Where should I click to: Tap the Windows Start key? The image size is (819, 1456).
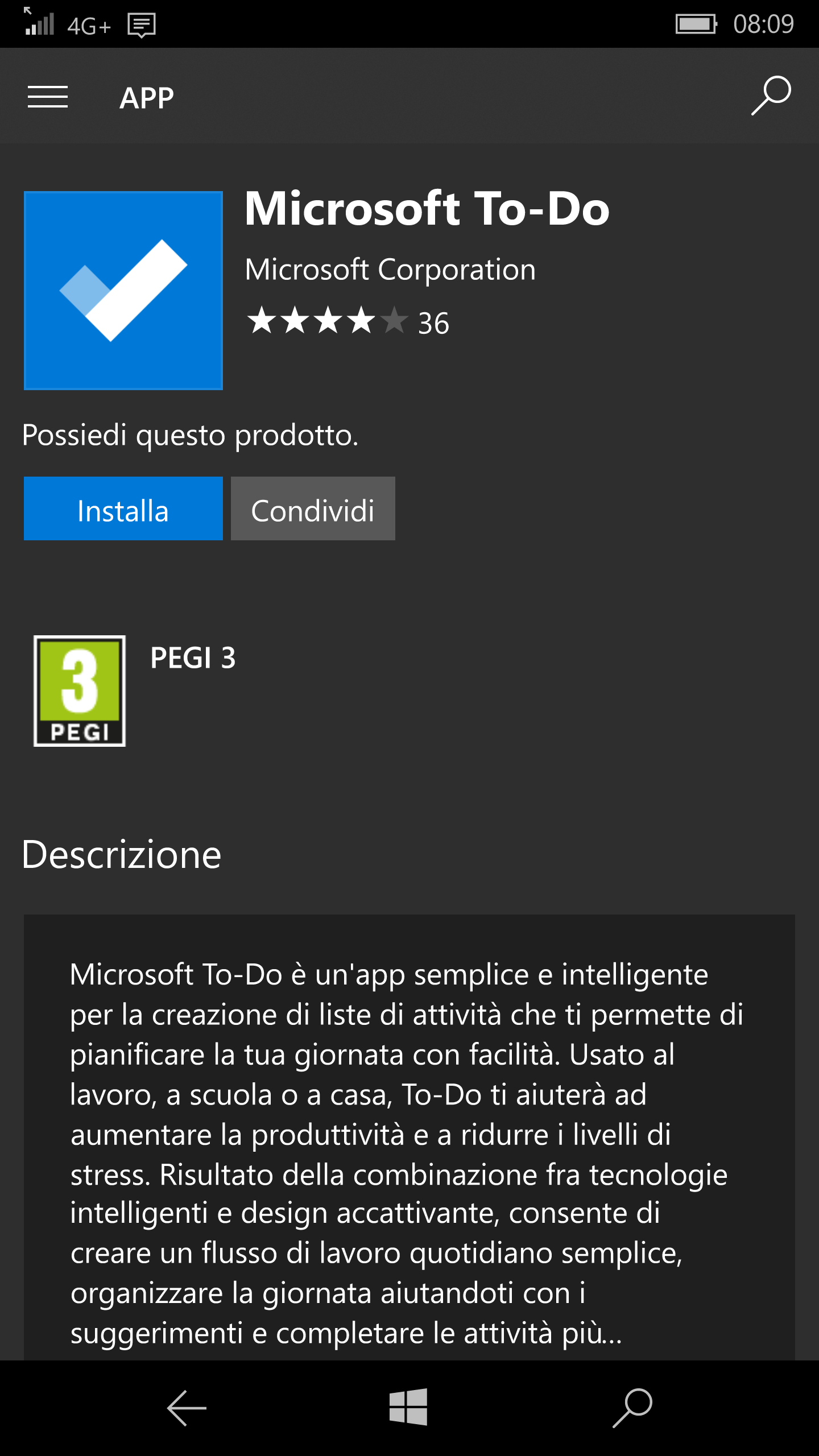tap(408, 1407)
